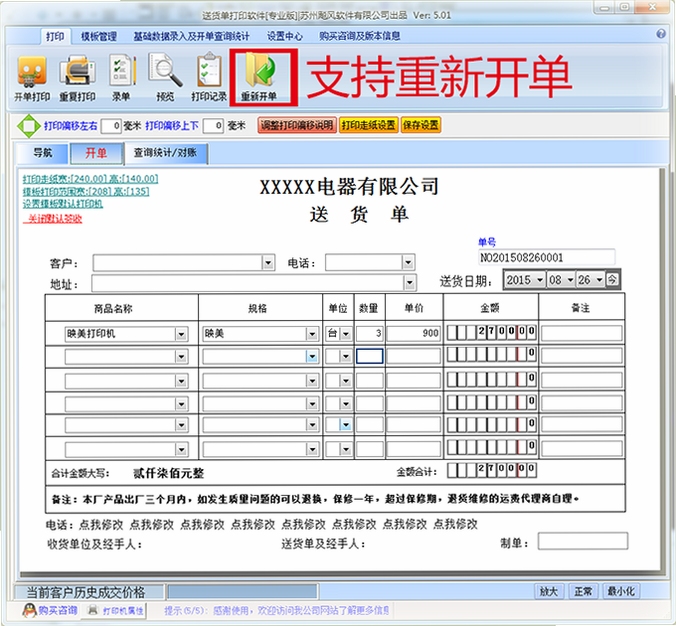Viewport: 676px width, 626px height.
Task: Click the 购买咨询 QQ penguin icon
Action: (29, 610)
